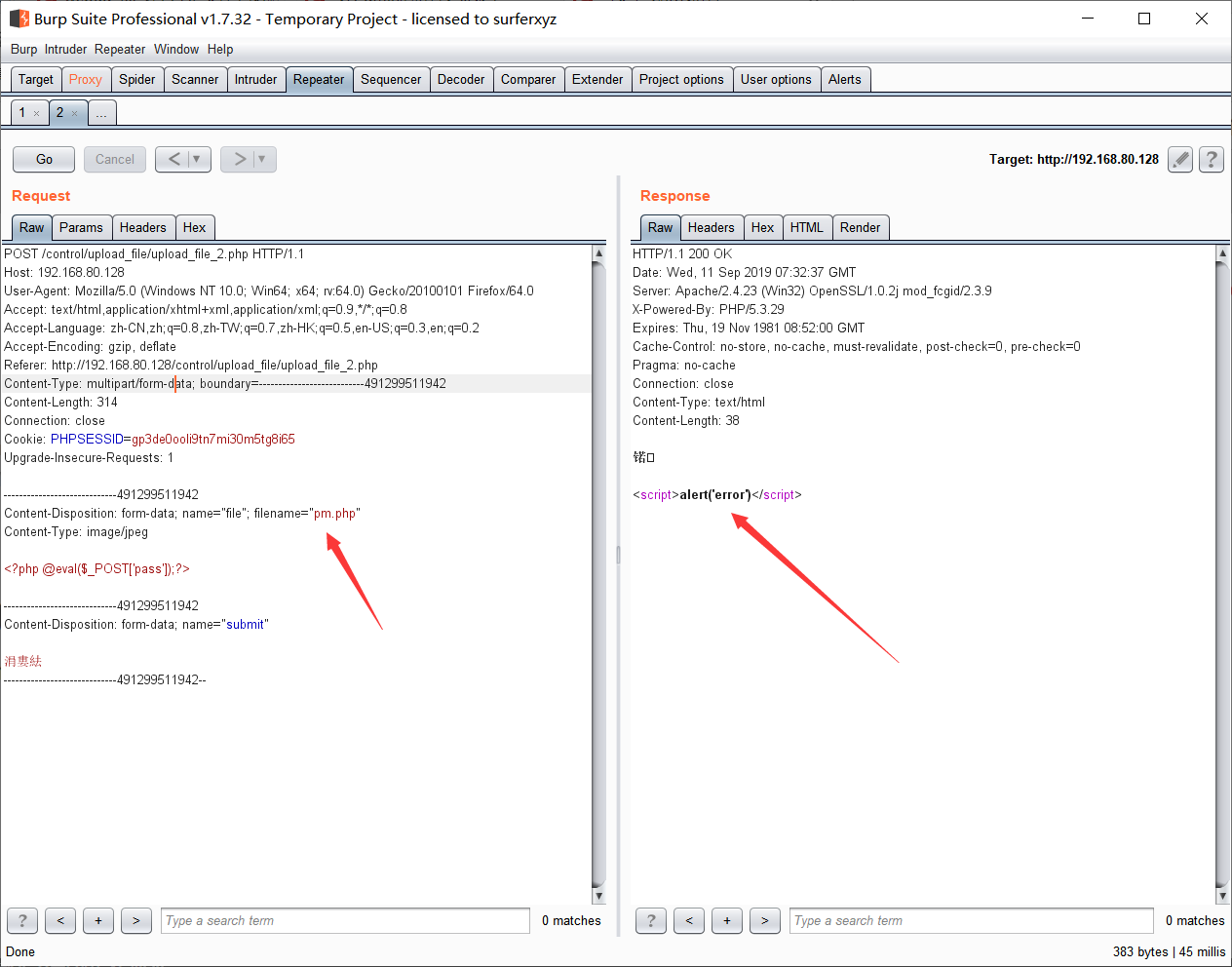
Task: Click request pane scrollbar down arrow
Action: click(598, 896)
